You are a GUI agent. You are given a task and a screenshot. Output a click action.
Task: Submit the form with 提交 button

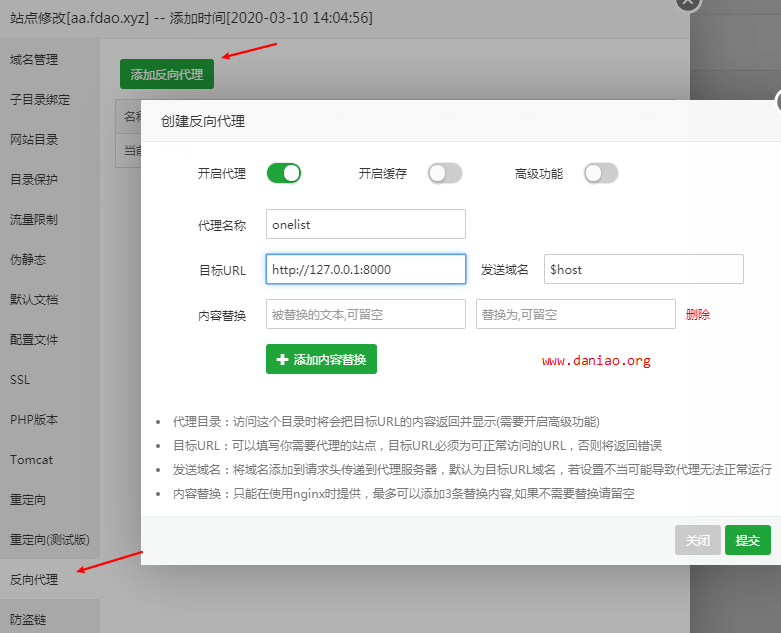(x=748, y=540)
